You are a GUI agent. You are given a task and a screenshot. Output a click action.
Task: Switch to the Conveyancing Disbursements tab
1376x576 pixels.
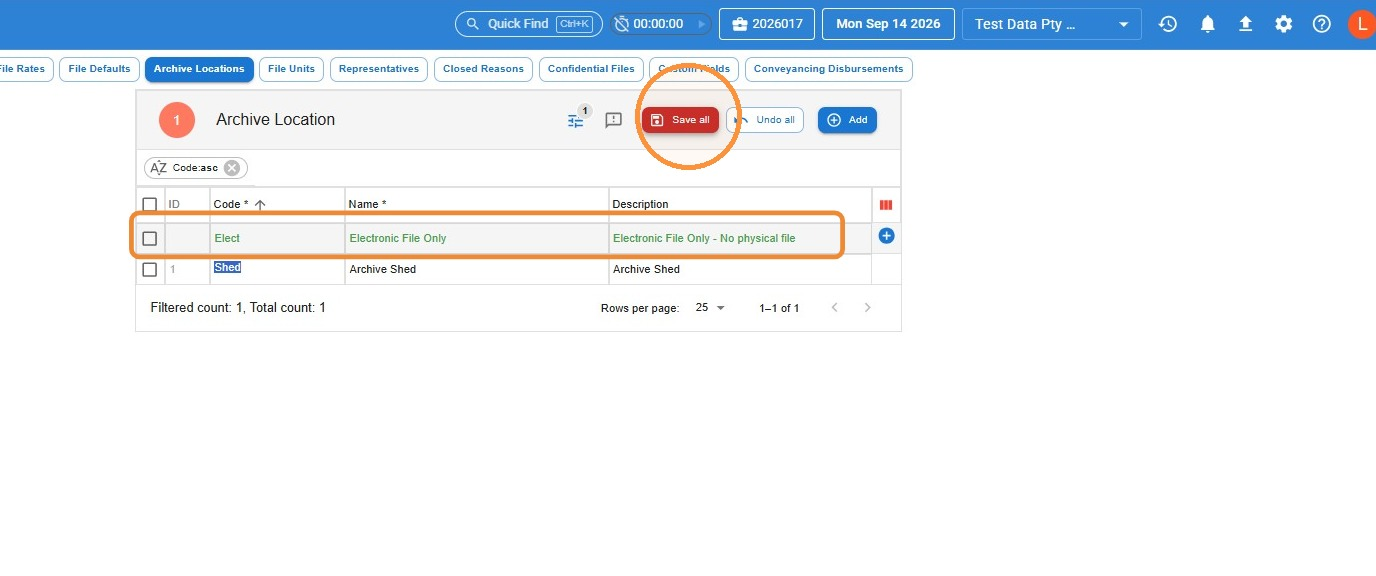pos(828,69)
